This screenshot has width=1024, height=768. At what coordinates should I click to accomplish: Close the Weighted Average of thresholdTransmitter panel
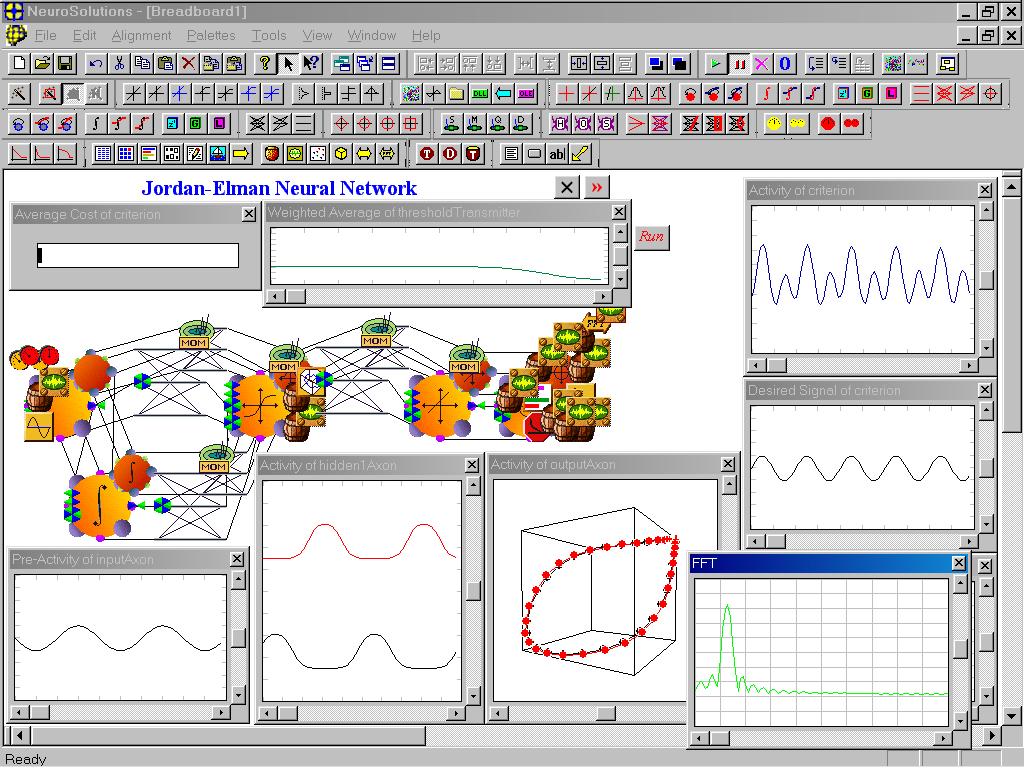pyautogui.click(x=618, y=212)
